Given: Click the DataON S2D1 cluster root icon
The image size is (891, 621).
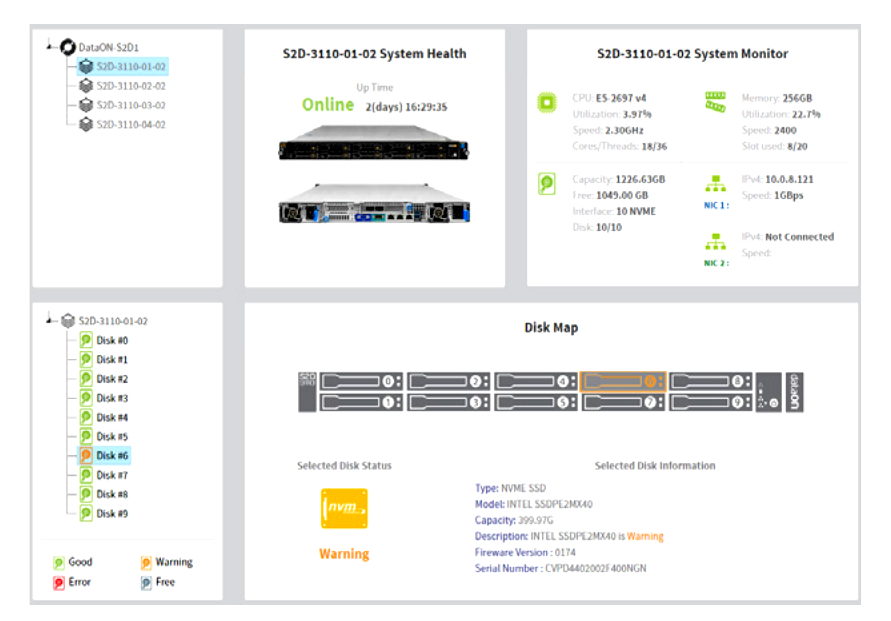Looking at the screenshot, I should pyautogui.click(x=68, y=47).
